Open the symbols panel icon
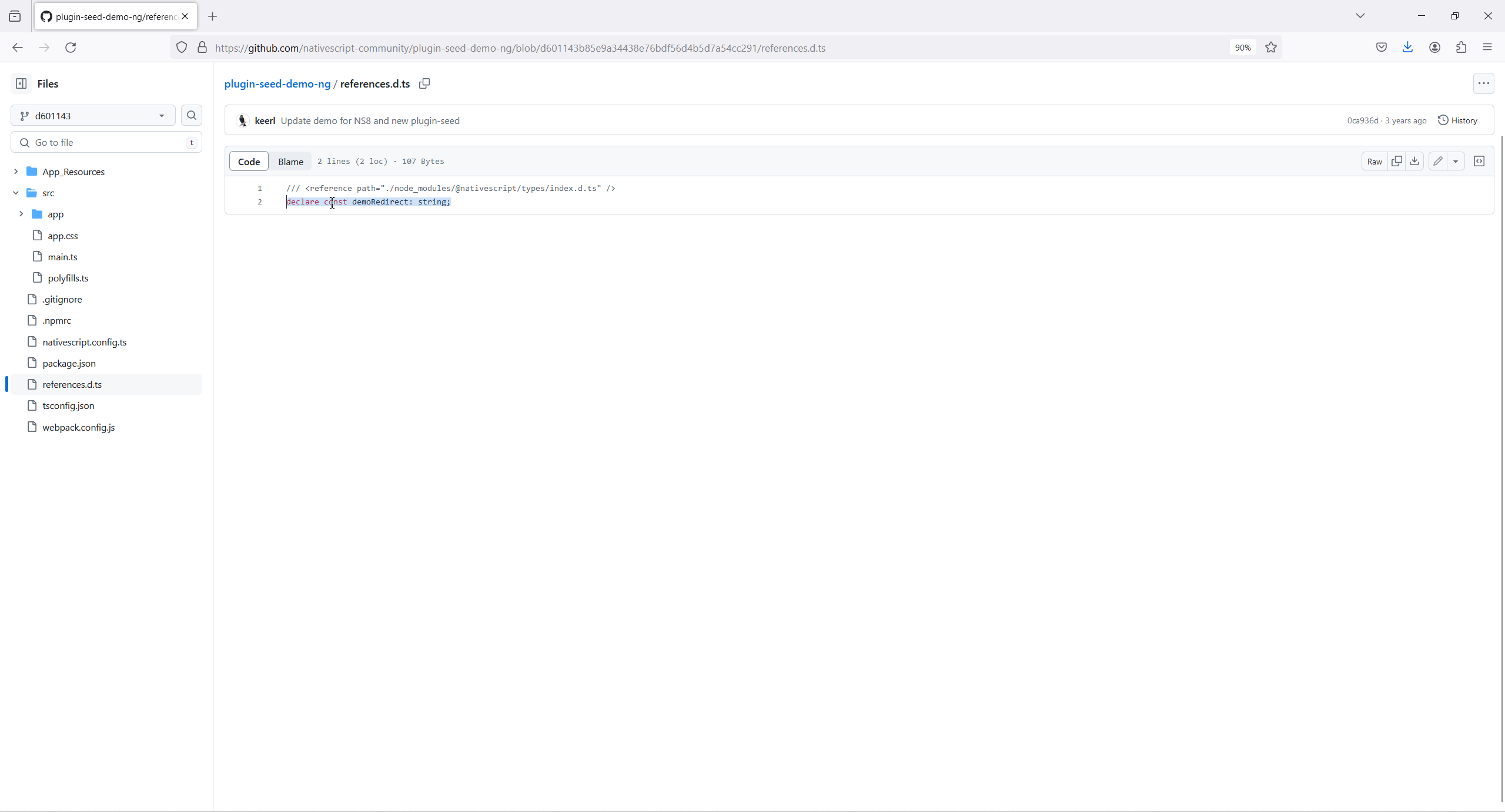 tap(1479, 161)
